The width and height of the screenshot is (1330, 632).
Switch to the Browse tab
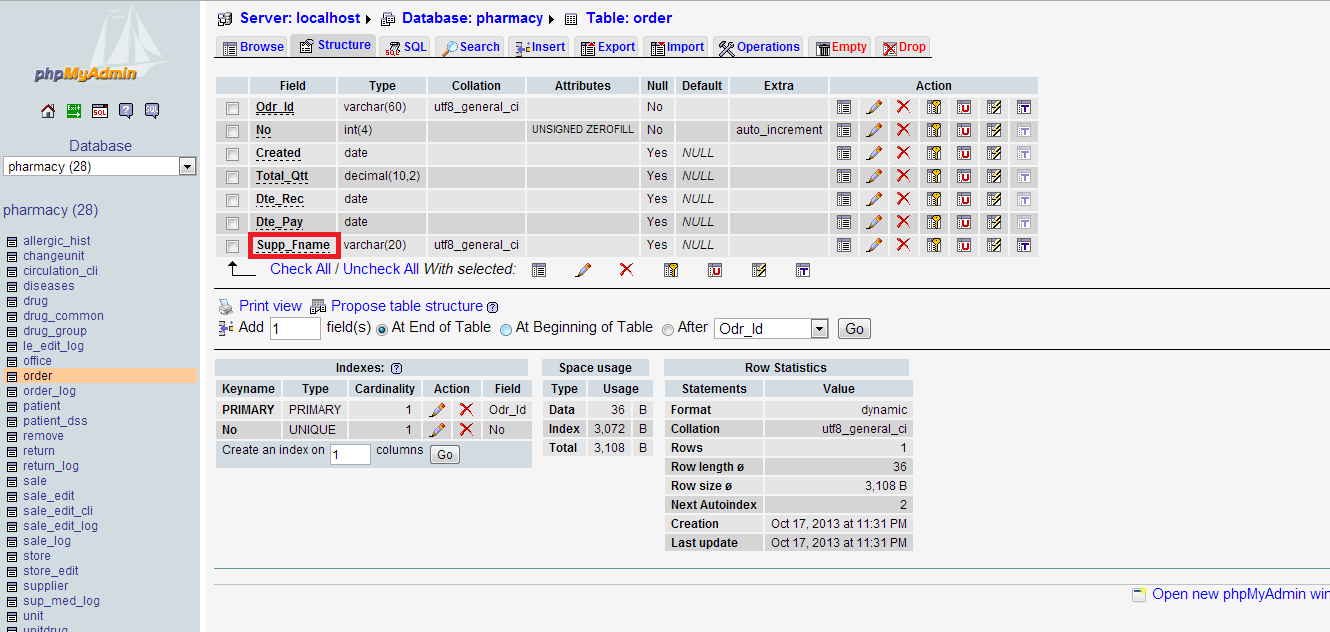point(253,46)
